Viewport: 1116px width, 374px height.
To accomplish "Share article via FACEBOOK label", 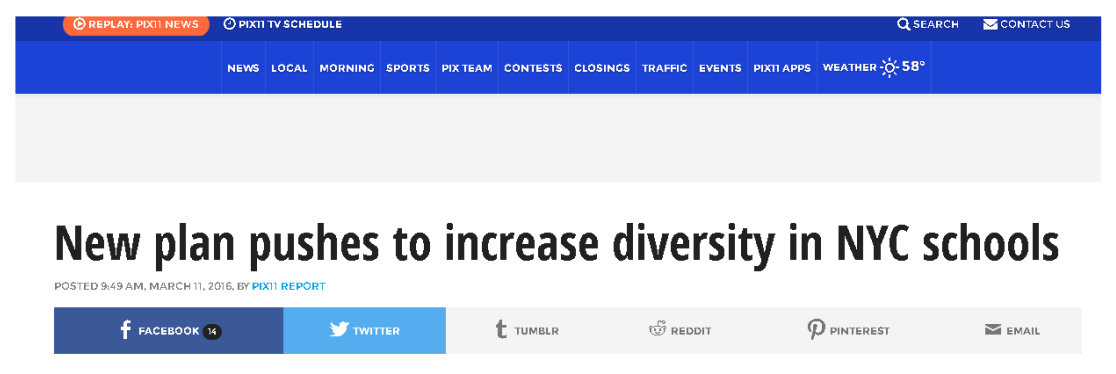I will coord(169,331).
